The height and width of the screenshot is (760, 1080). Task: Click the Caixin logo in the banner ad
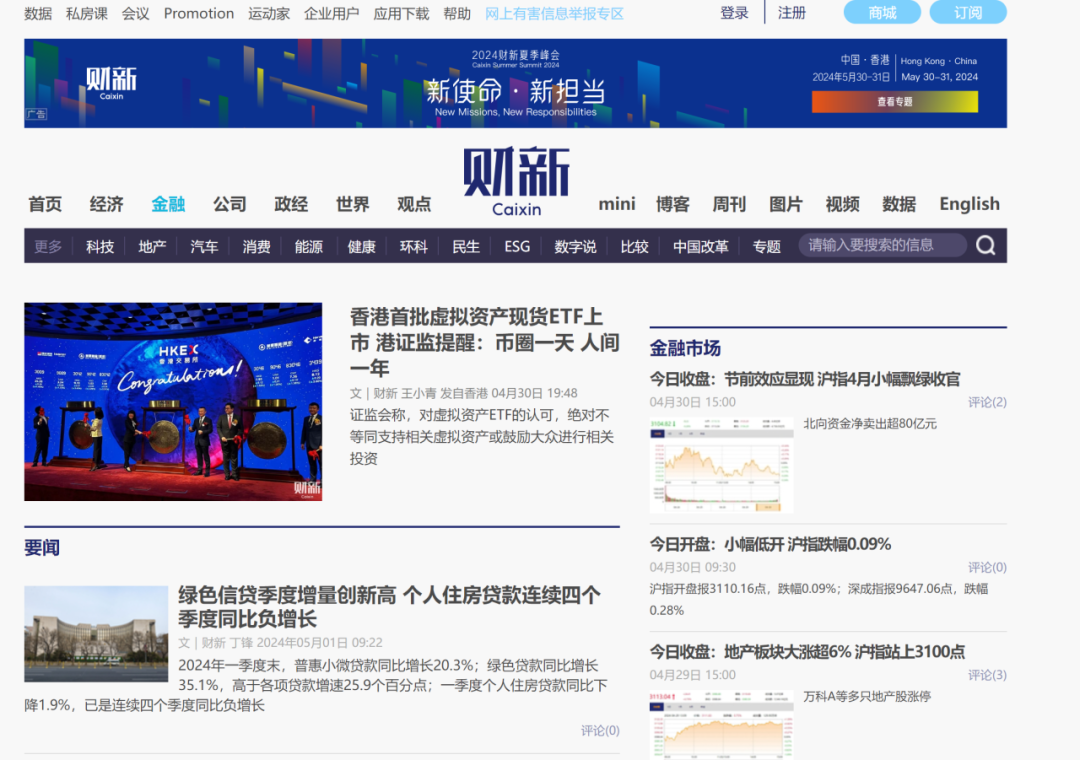(112, 83)
